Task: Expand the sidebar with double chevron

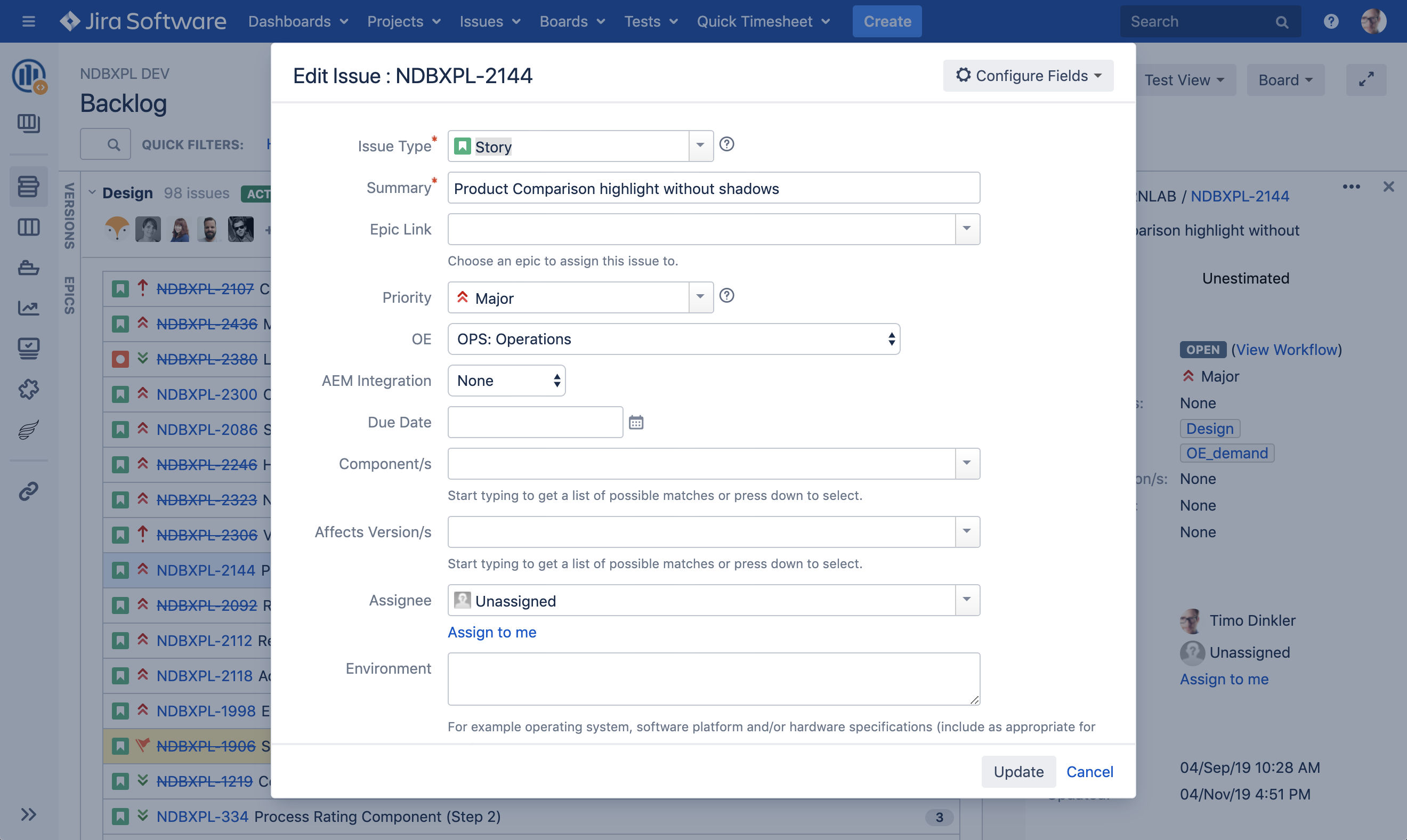Action: tap(28, 814)
